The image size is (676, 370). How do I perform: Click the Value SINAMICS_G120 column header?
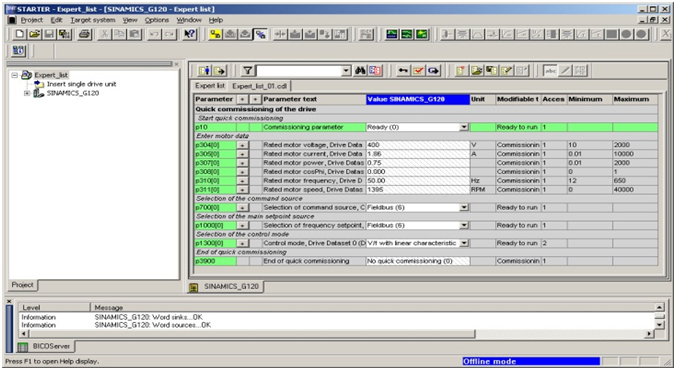tap(418, 99)
